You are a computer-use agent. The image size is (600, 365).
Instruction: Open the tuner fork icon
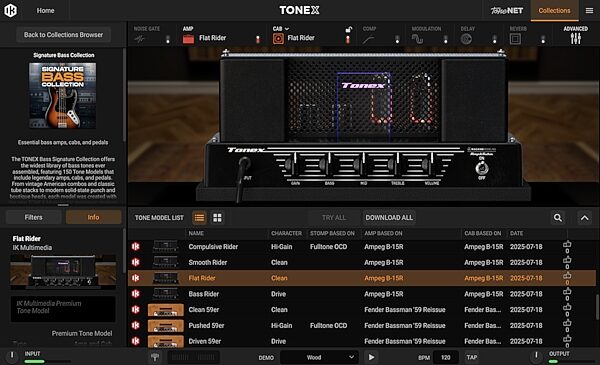pyautogui.click(x=155, y=357)
